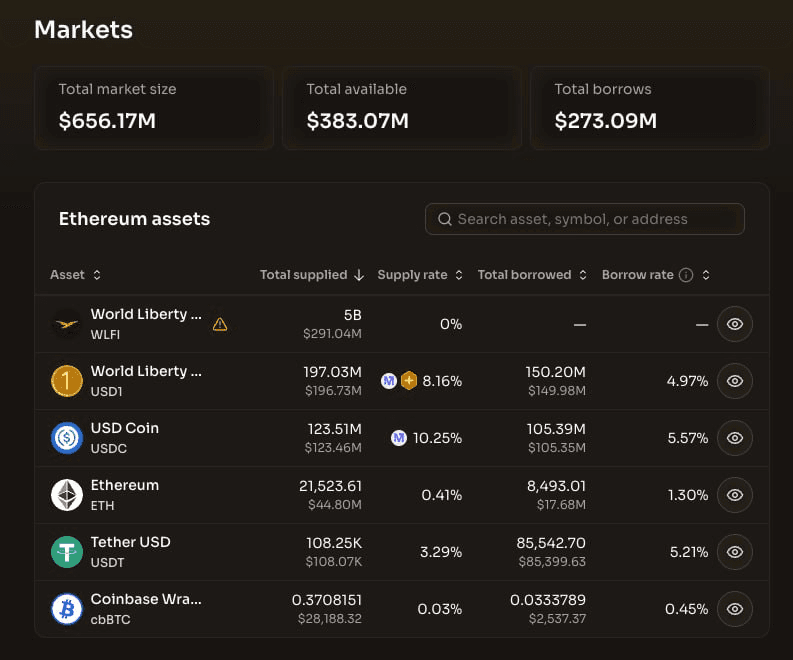Click the search magnifier icon
793x660 pixels.
pos(445,219)
